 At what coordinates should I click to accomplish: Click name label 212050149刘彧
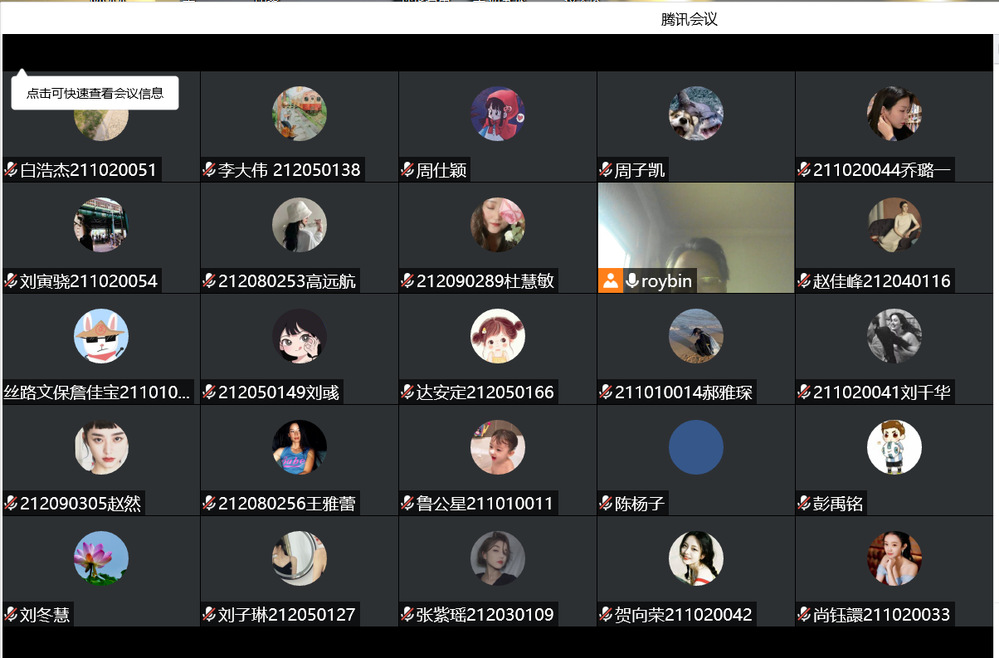[278, 392]
